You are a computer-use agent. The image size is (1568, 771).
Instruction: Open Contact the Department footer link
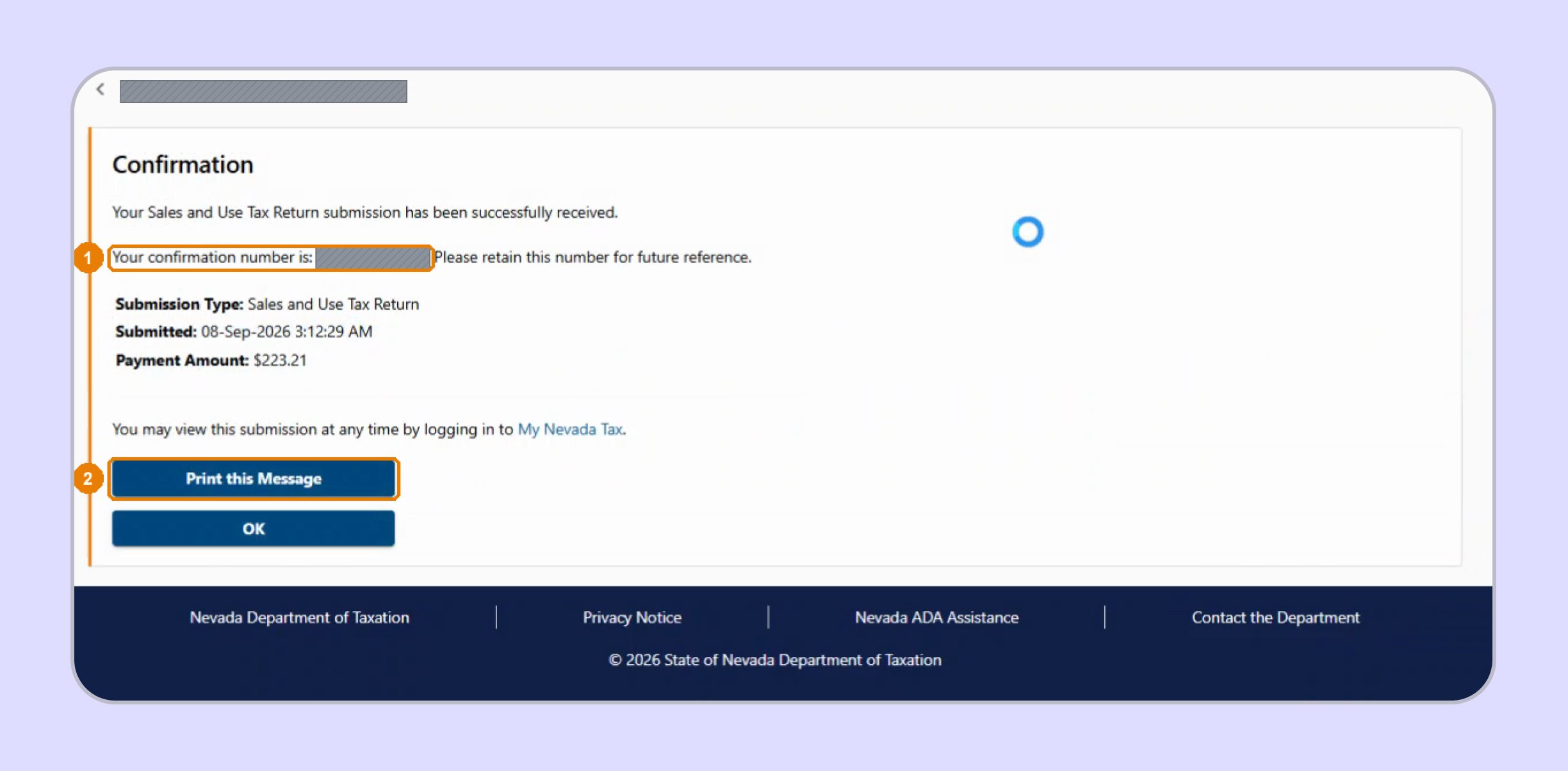[1275, 617]
